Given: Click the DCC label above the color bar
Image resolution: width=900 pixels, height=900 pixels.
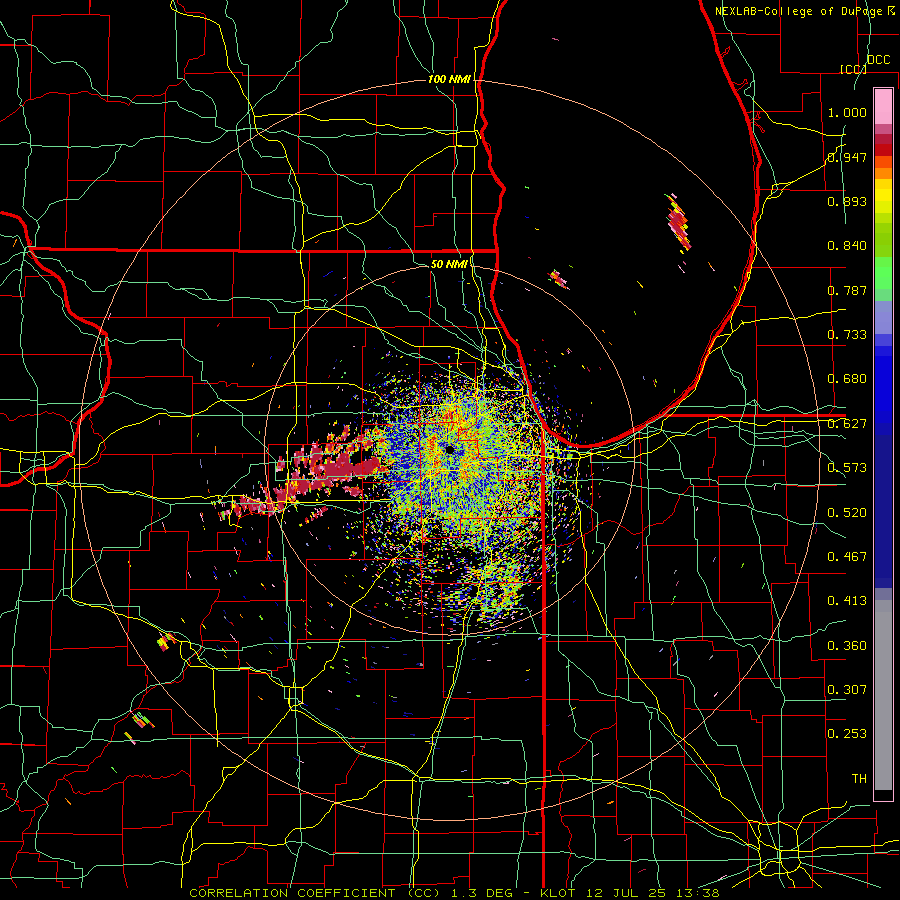Looking at the screenshot, I should click(878, 60).
